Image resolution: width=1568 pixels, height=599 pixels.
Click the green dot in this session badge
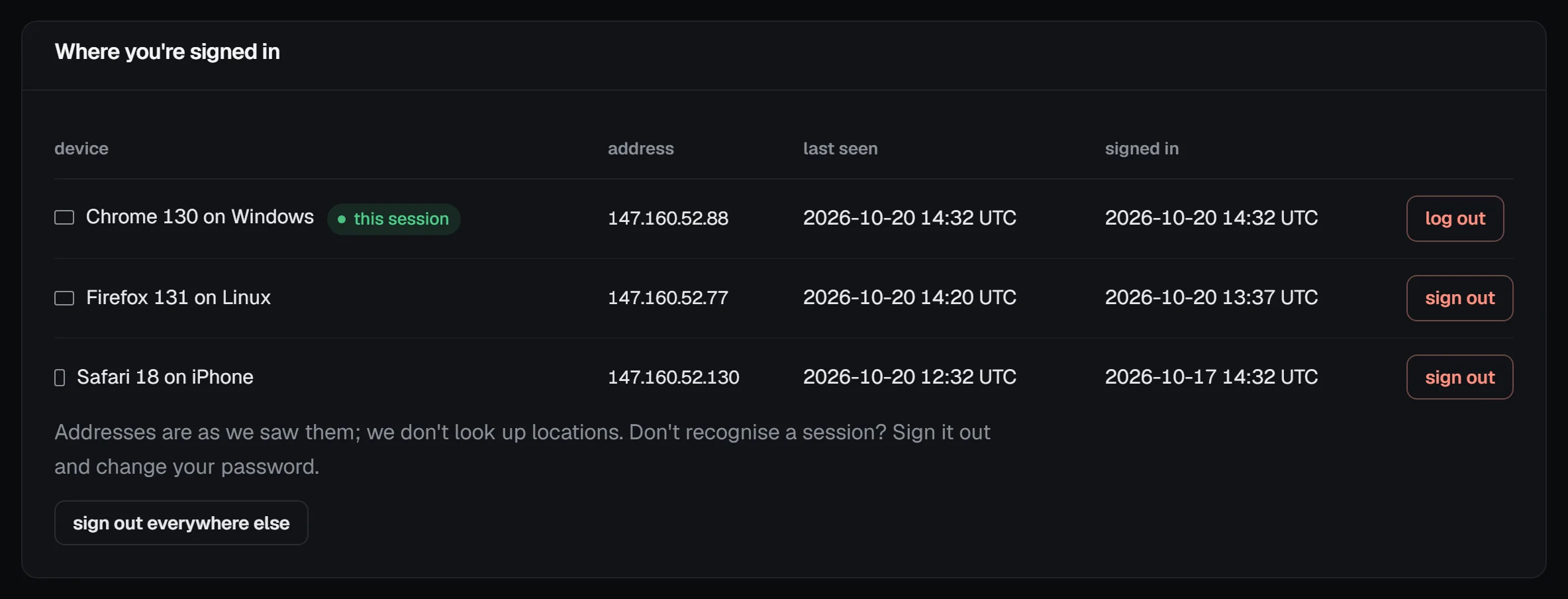coord(342,219)
